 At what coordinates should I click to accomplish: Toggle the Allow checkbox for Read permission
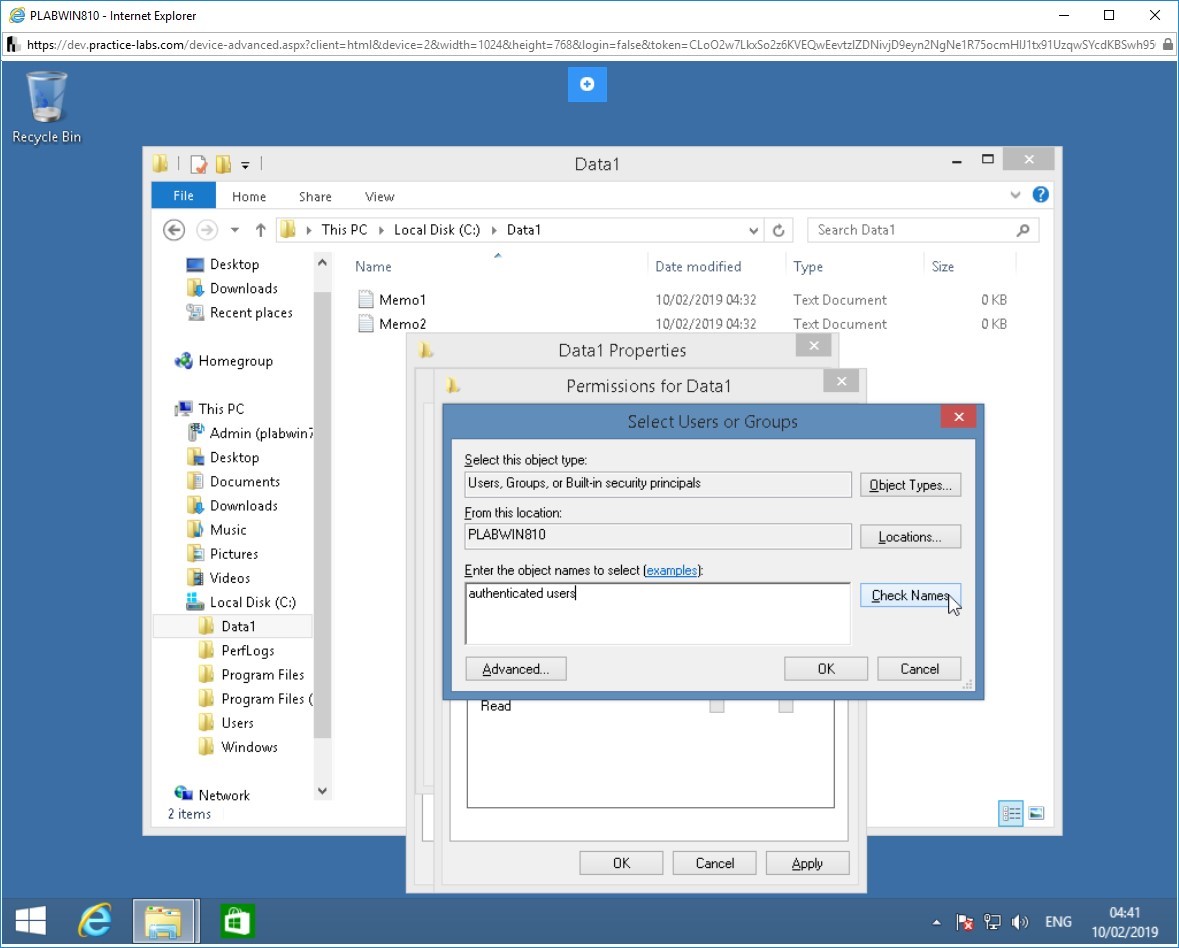[717, 707]
